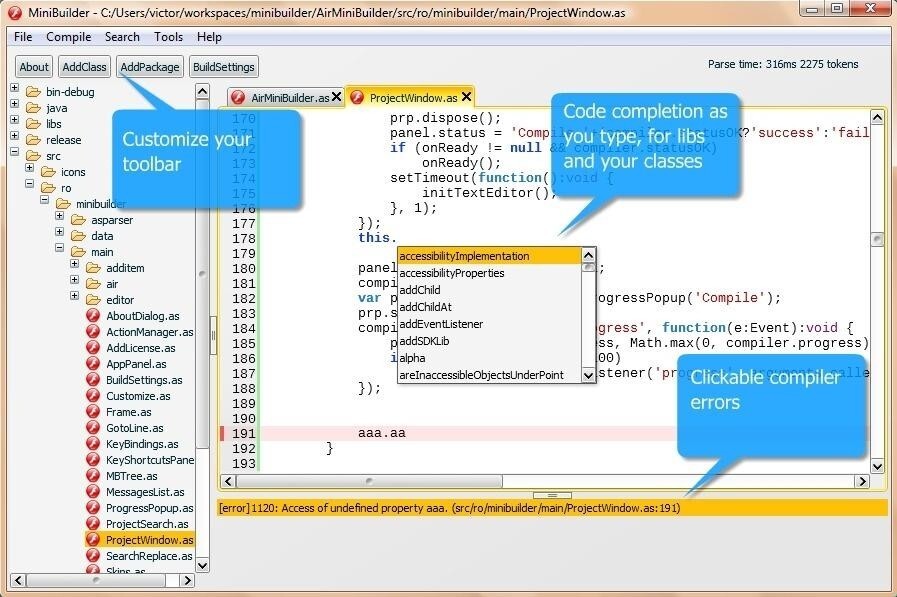This screenshot has width=897, height=597.
Task: Open the Compile menu
Action: pyautogui.click(x=68, y=37)
